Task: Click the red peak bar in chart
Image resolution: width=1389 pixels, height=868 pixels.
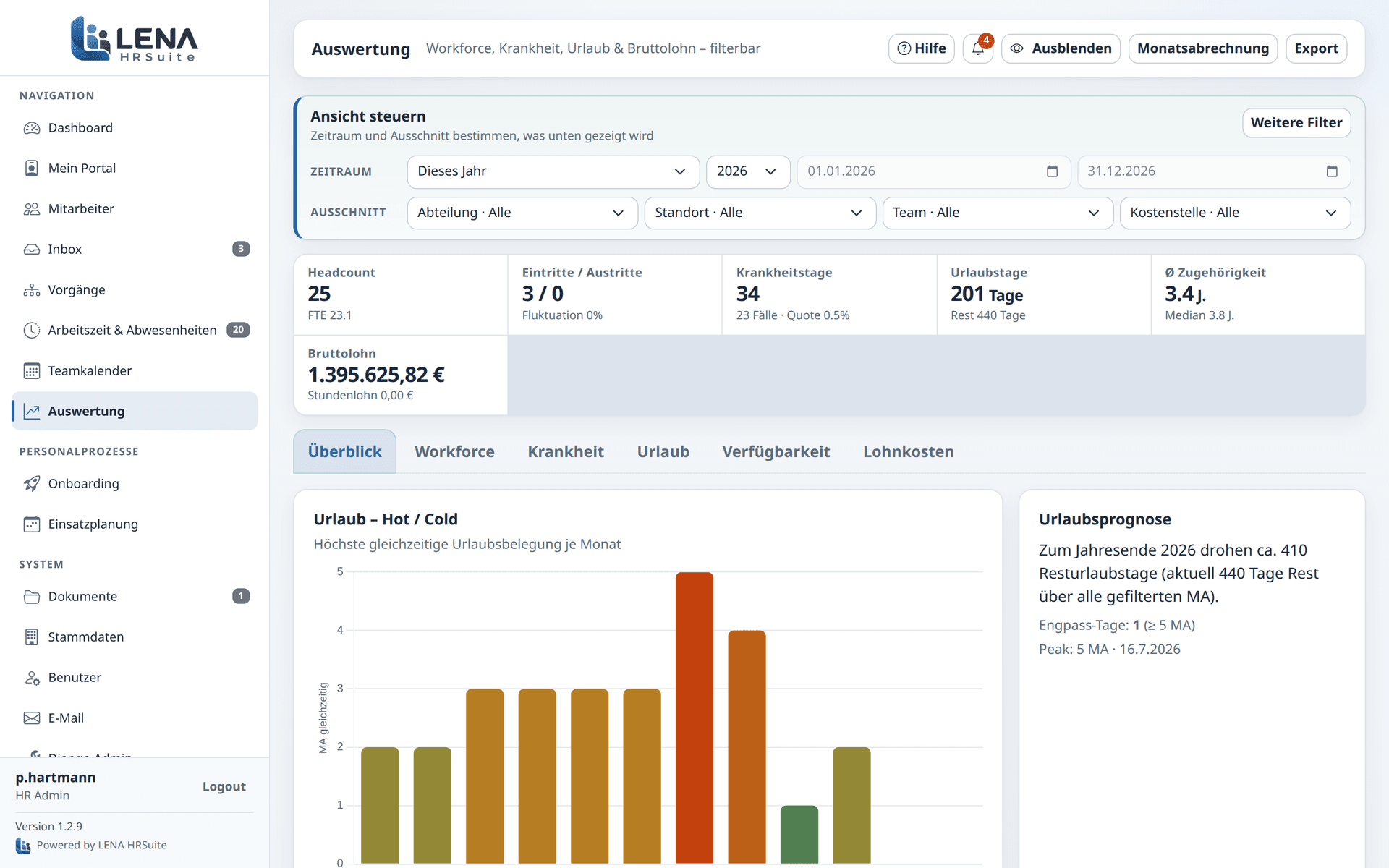Action: coord(694,718)
